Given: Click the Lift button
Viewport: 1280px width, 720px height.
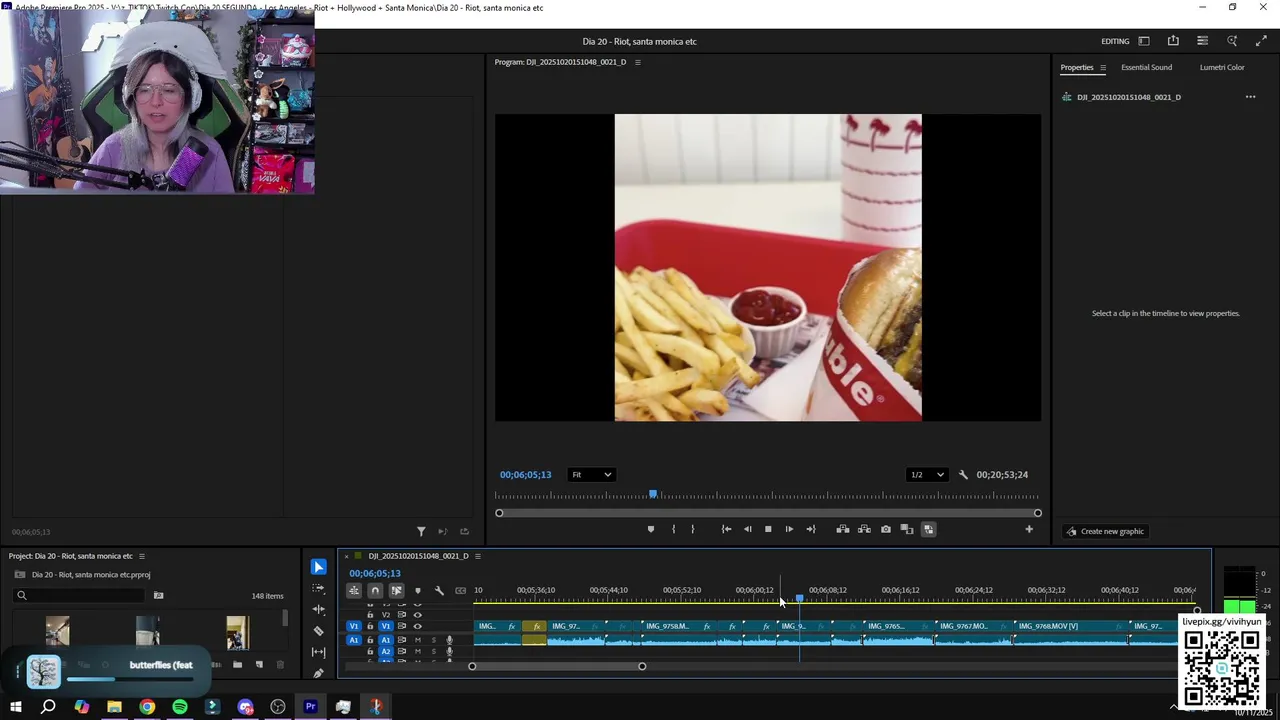Looking at the screenshot, I should tap(843, 529).
